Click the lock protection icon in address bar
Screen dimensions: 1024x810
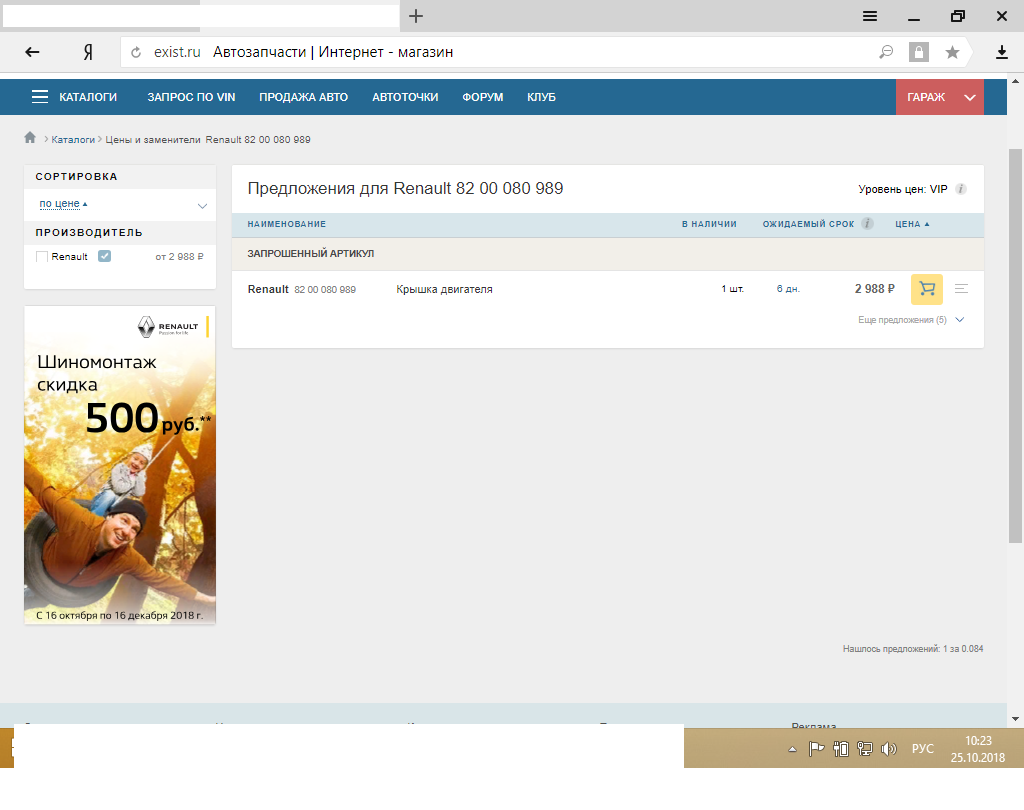(x=919, y=52)
